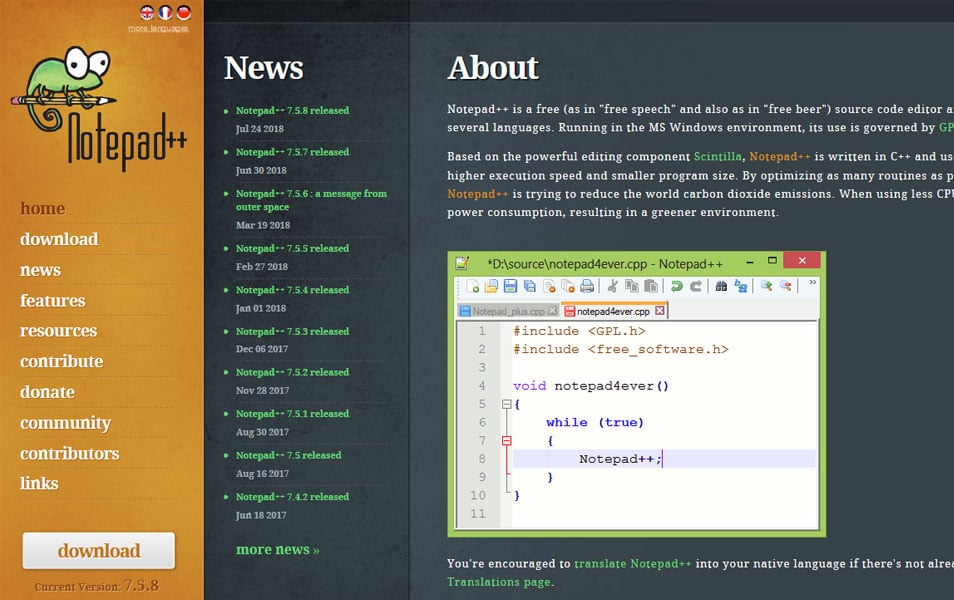This screenshot has width=954, height=600.
Task: Open the contribute menu item
Action: click(x=61, y=361)
